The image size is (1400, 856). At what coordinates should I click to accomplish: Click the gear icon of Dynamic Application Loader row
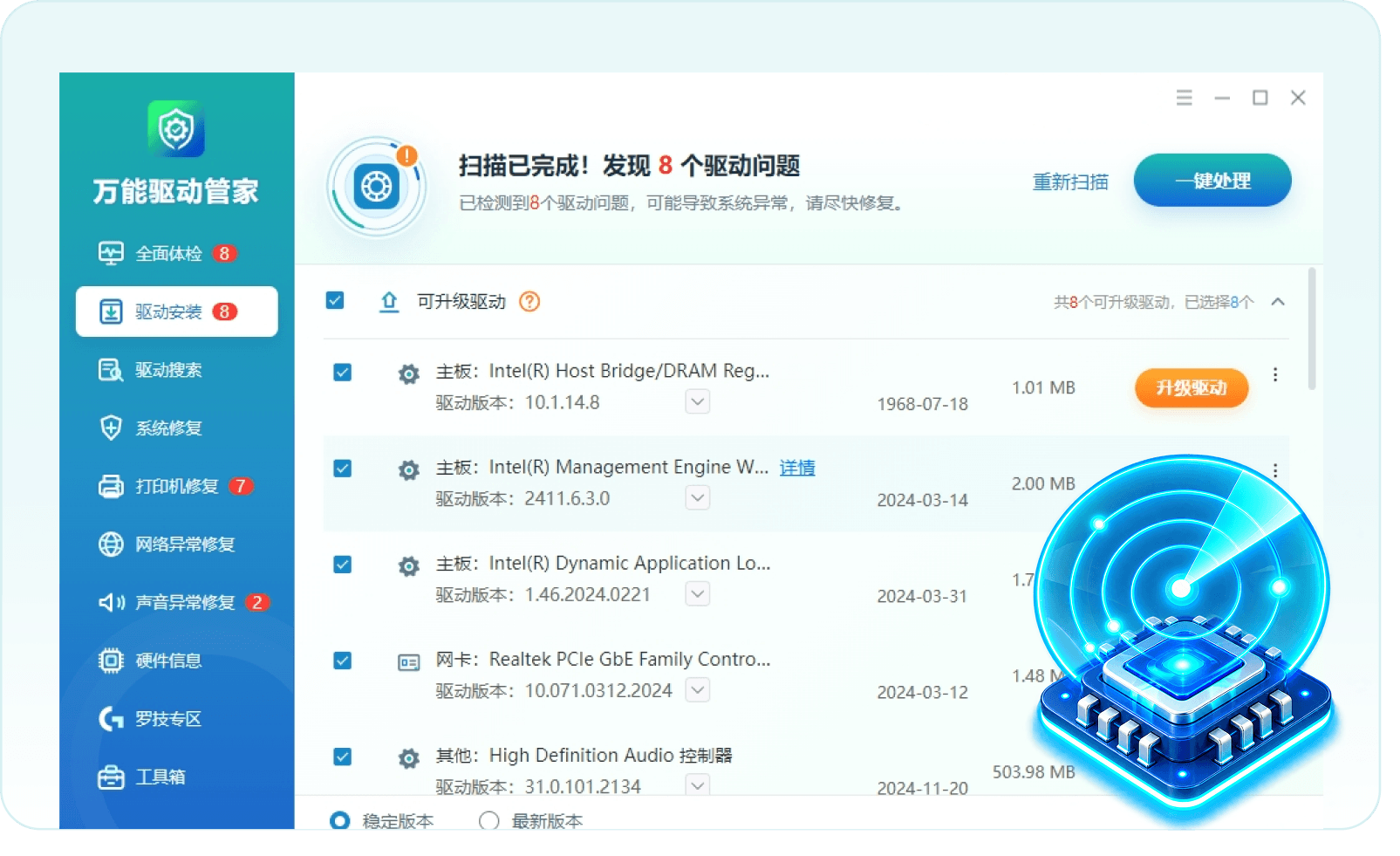pyautogui.click(x=408, y=567)
